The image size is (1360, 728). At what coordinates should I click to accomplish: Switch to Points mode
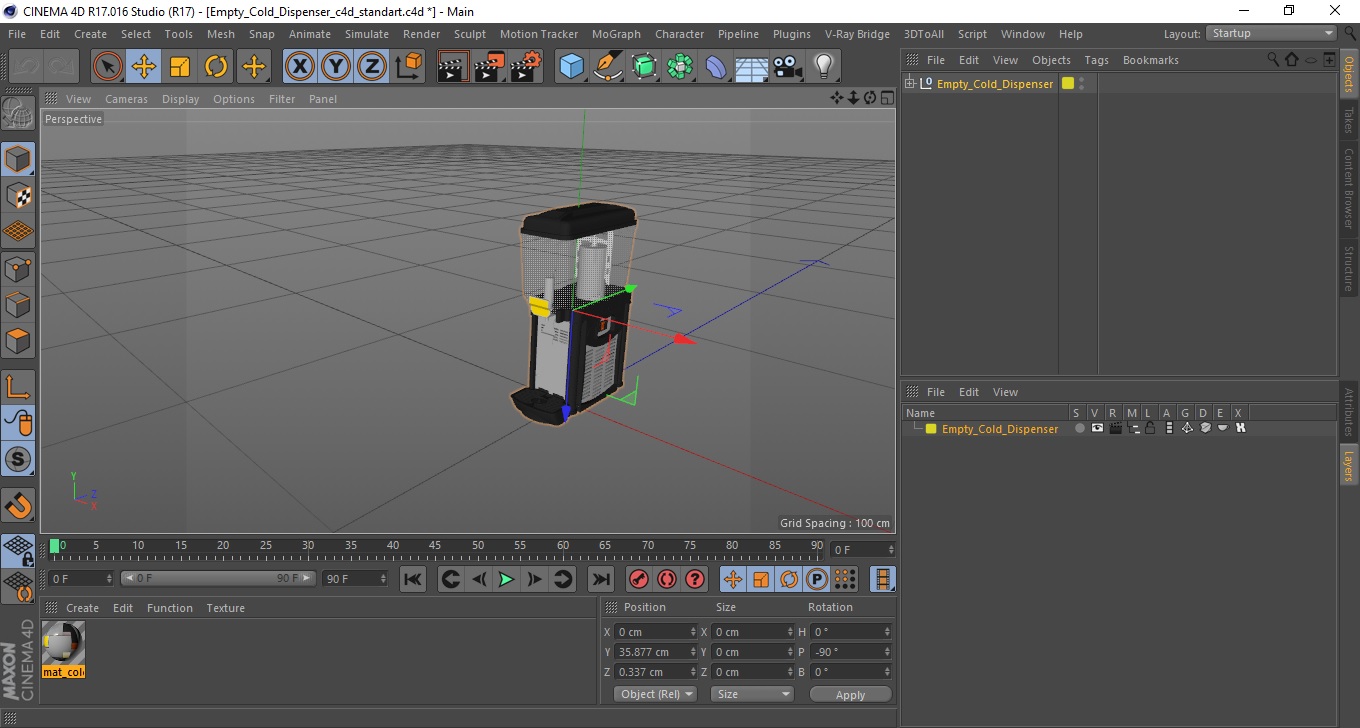(x=18, y=268)
